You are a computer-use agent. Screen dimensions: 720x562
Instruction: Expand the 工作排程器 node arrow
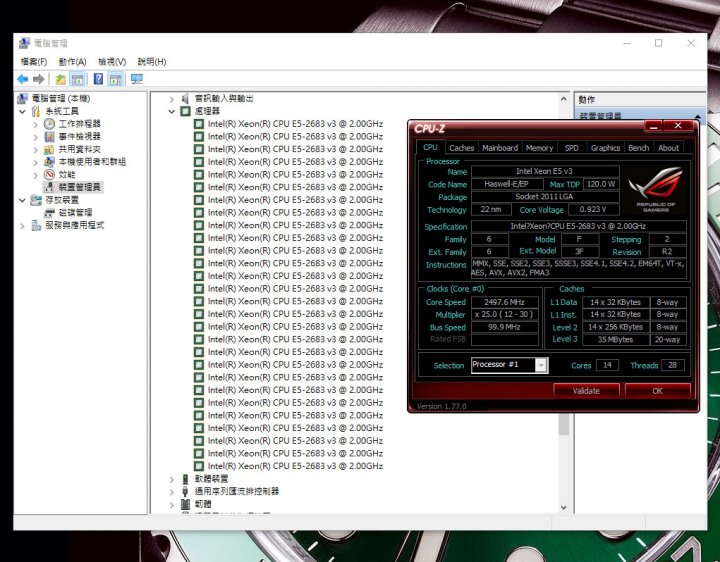[x=35, y=124]
